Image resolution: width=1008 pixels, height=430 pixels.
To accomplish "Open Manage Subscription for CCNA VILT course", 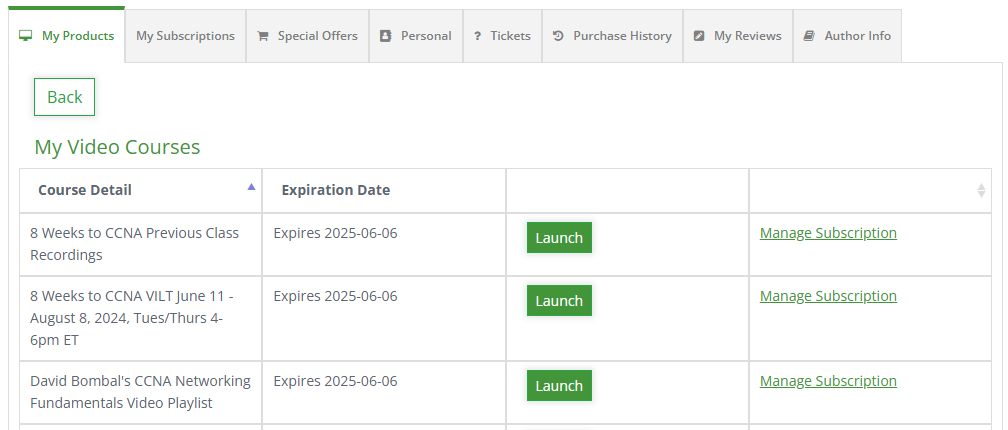I will click(x=828, y=296).
